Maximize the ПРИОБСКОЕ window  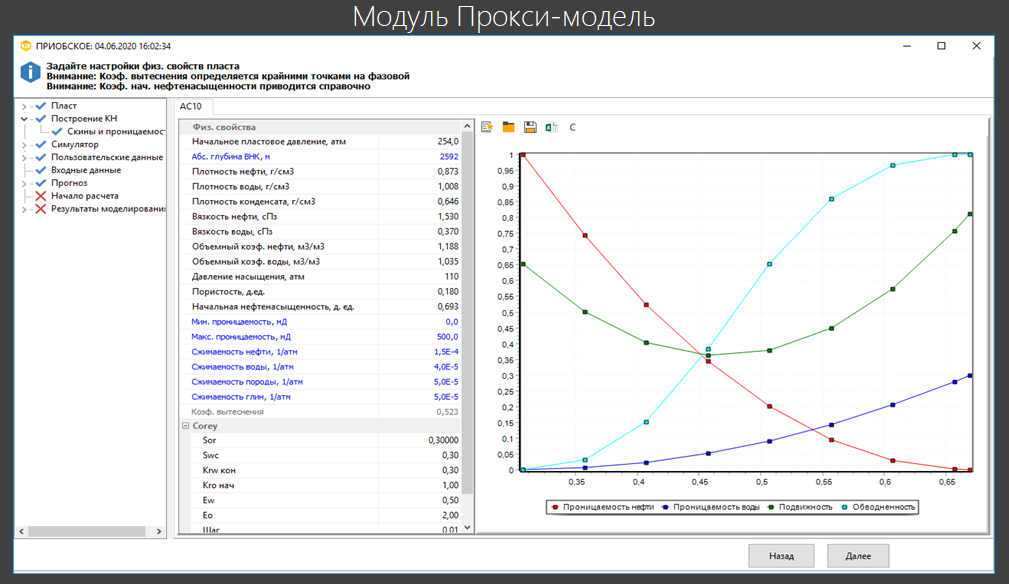941,46
